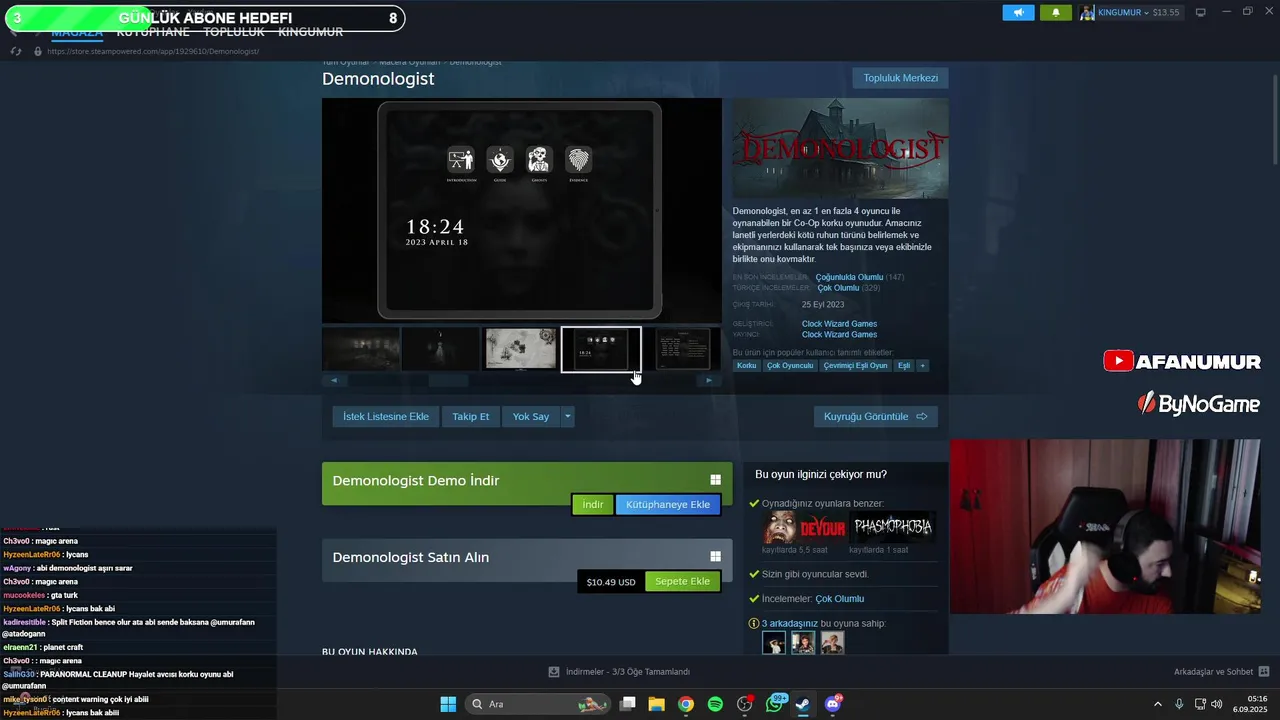This screenshot has height=720, width=1280.
Task: Select the second ghost figure screenshot thumbnail
Action: pos(441,349)
